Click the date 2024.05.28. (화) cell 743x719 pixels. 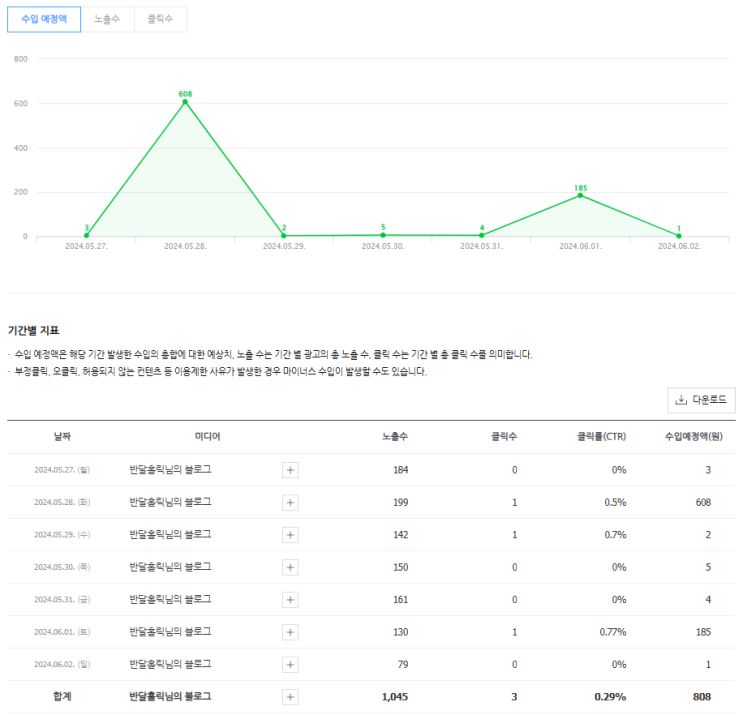(62, 502)
